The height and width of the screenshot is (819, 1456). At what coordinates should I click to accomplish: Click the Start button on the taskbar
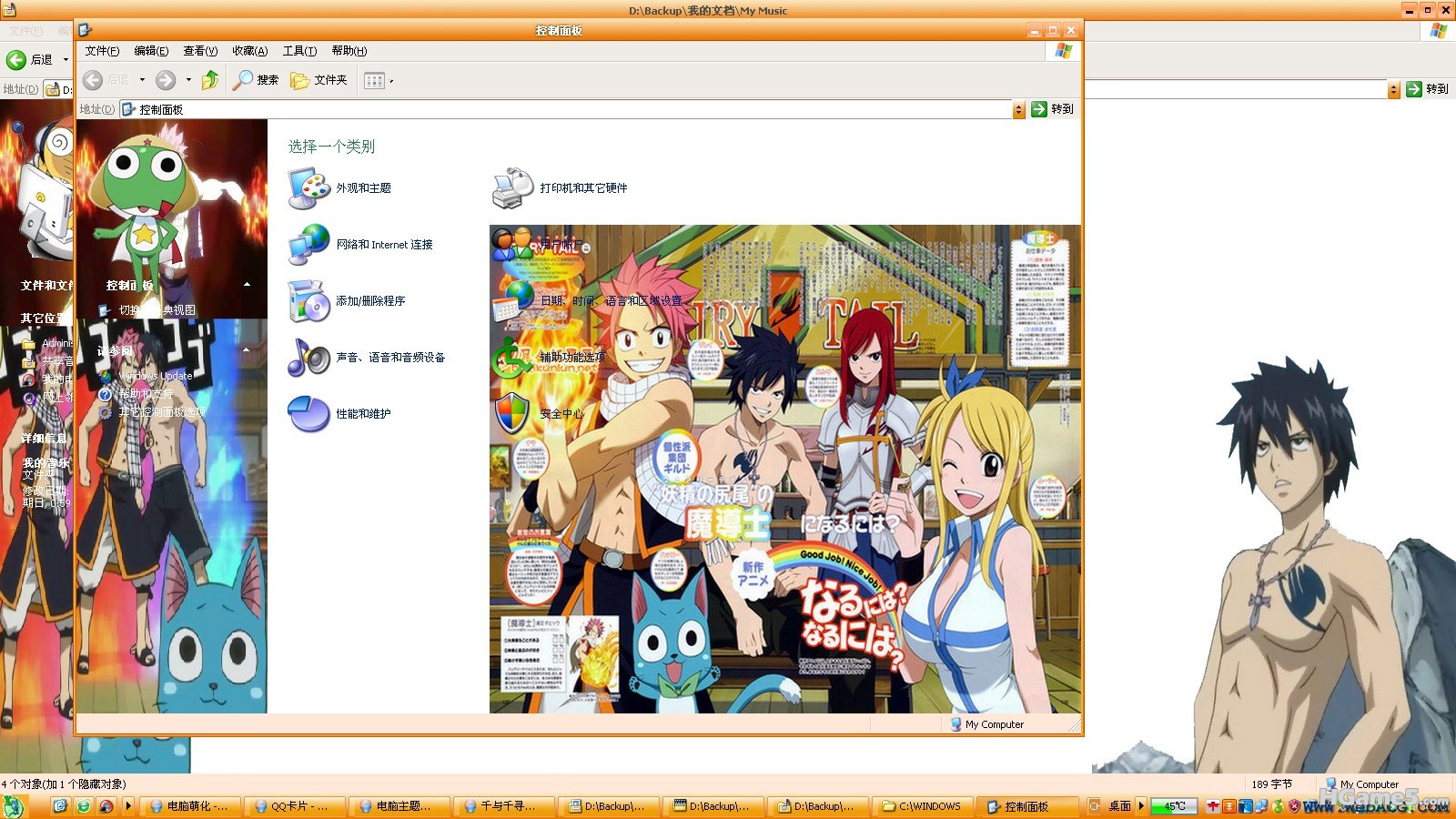13,806
